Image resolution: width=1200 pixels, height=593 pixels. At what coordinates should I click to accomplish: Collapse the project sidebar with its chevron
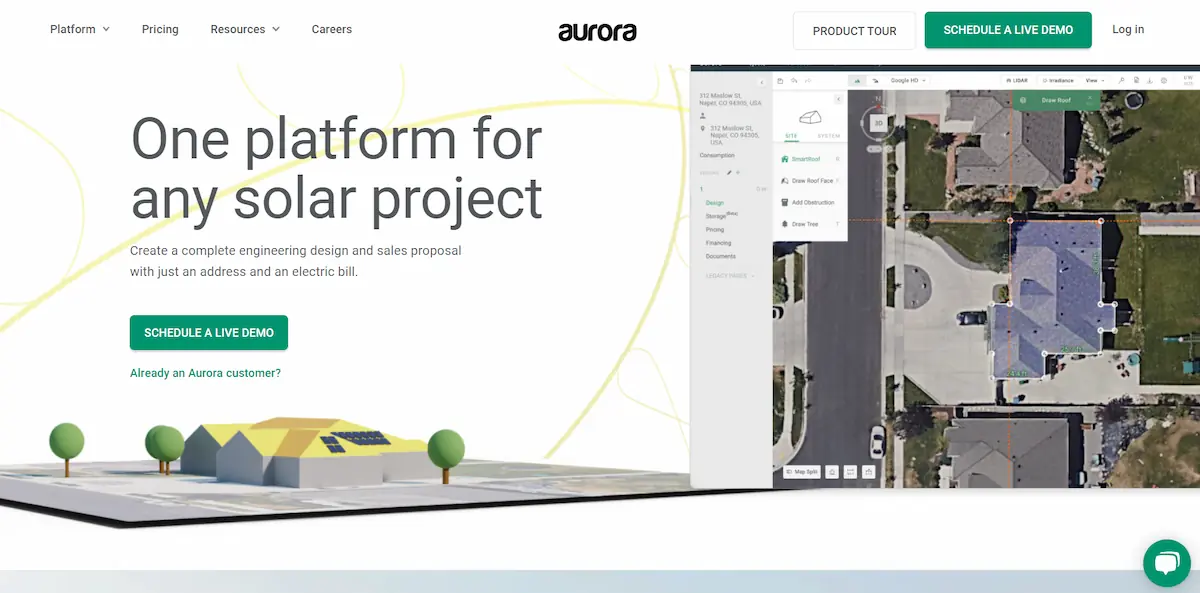pyautogui.click(x=762, y=82)
